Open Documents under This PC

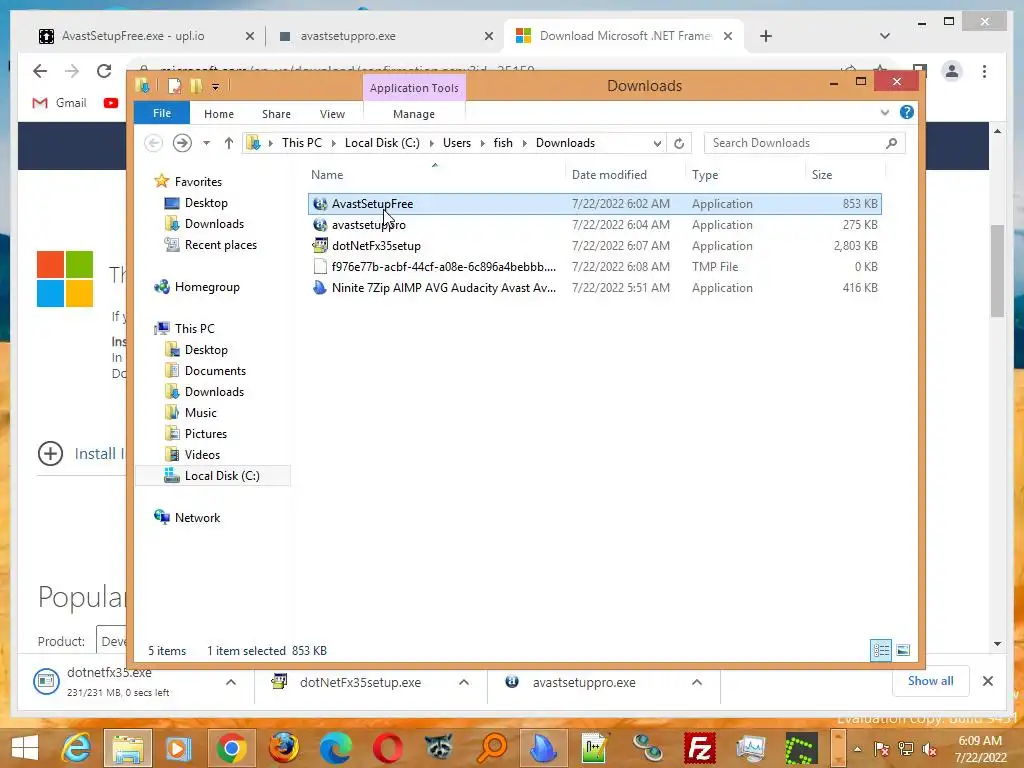coord(215,371)
